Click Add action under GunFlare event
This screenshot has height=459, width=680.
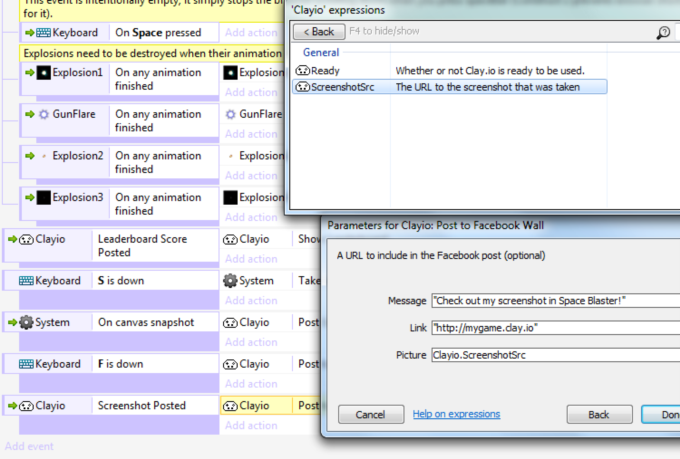point(251,134)
